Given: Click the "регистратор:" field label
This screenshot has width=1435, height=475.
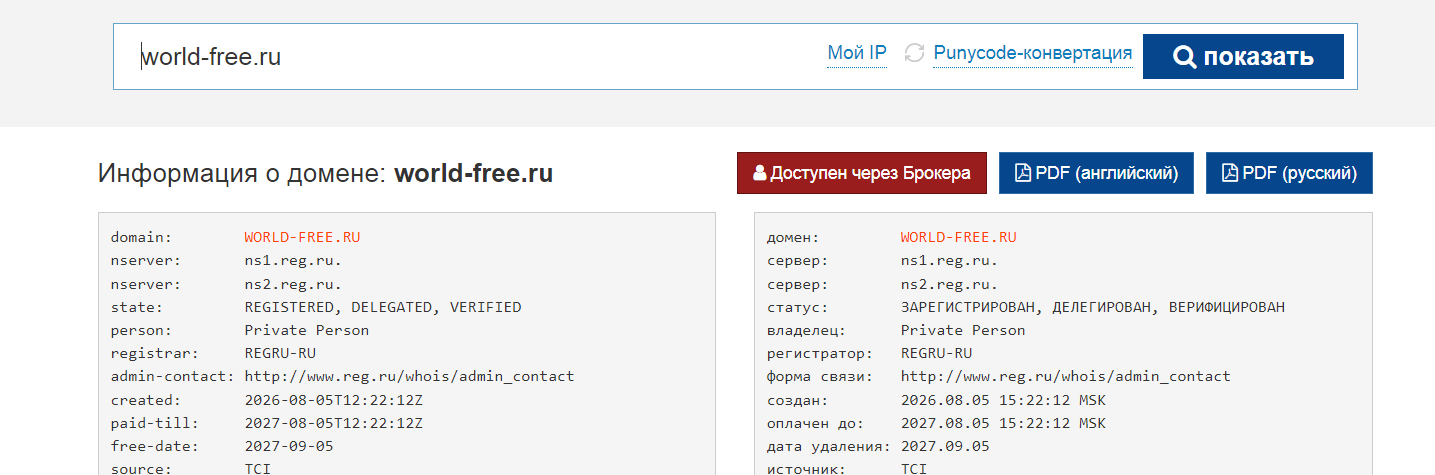Looking at the screenshot, I should coord(819,353).
